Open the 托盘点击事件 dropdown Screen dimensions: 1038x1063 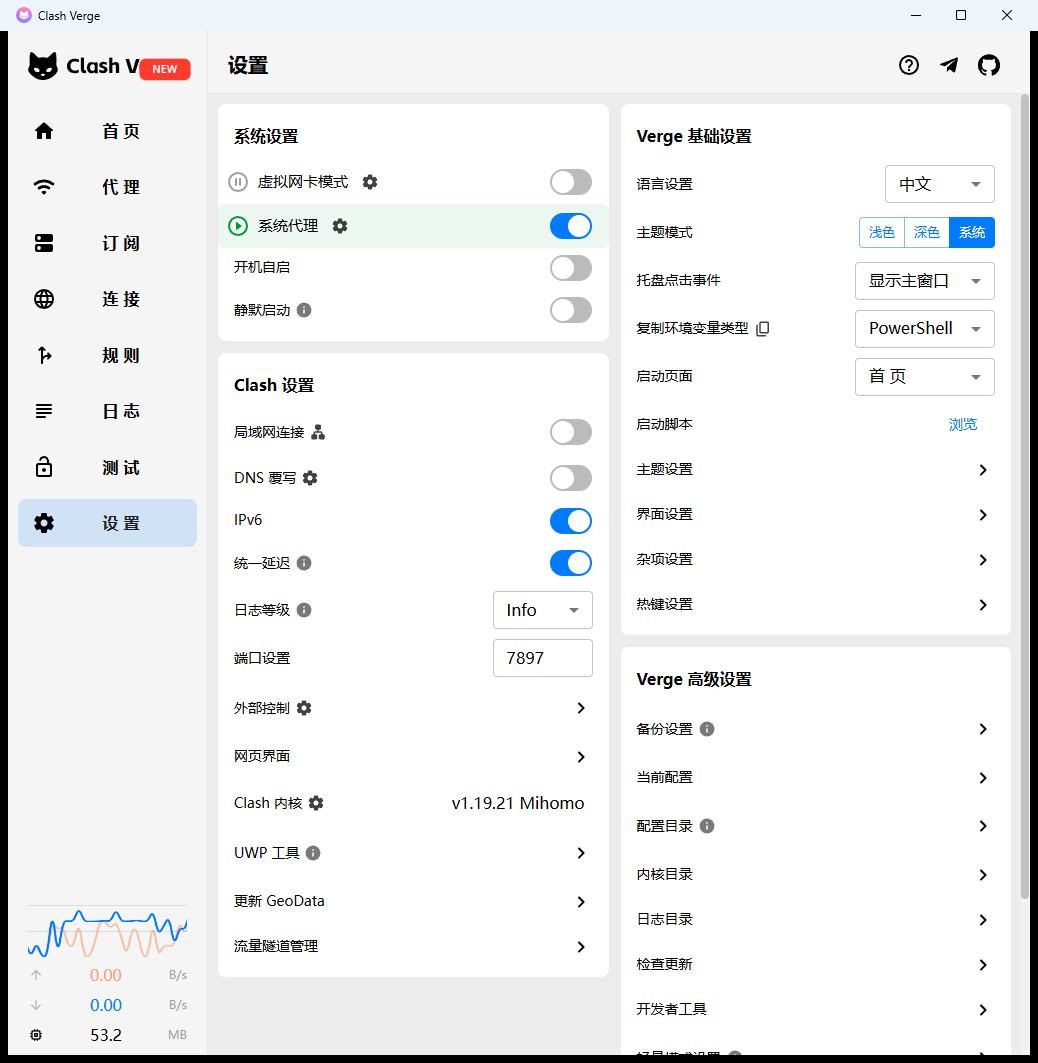925,281
